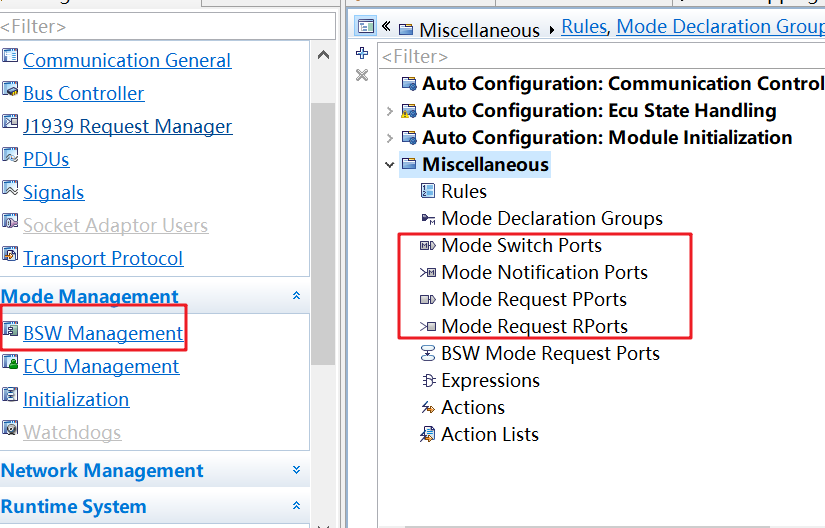Collapse the Mode Management section
The image size is (825, 528).
(296, 296)
